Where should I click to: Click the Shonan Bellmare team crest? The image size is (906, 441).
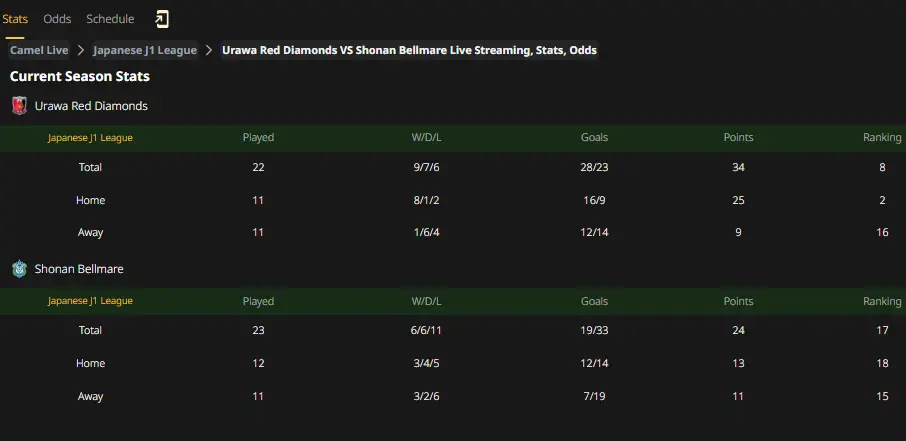(x=20, y=269)
